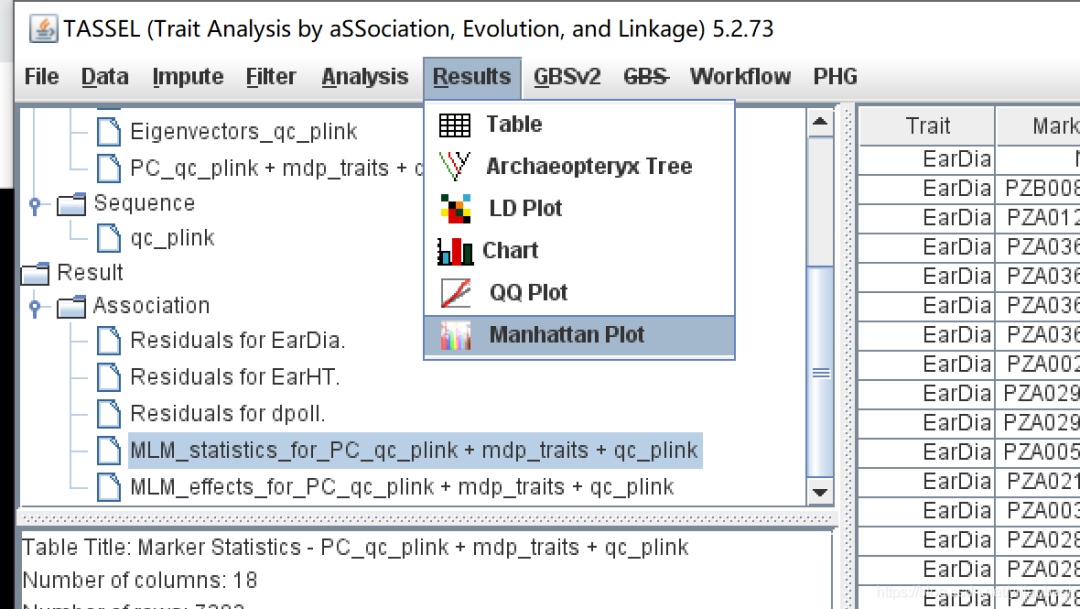Screen dimensions: 1080x609
Task: Select MLM_statistics_for_PC_qc_plink tree item
Action: (x=415, y=451)
